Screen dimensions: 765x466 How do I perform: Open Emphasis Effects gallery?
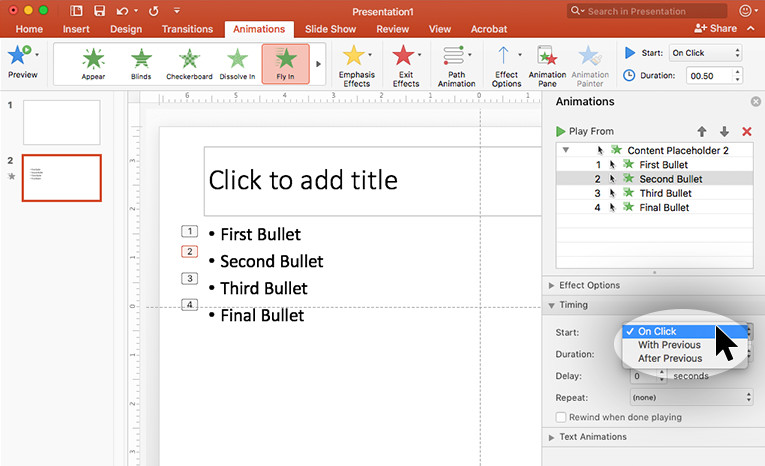357,65
